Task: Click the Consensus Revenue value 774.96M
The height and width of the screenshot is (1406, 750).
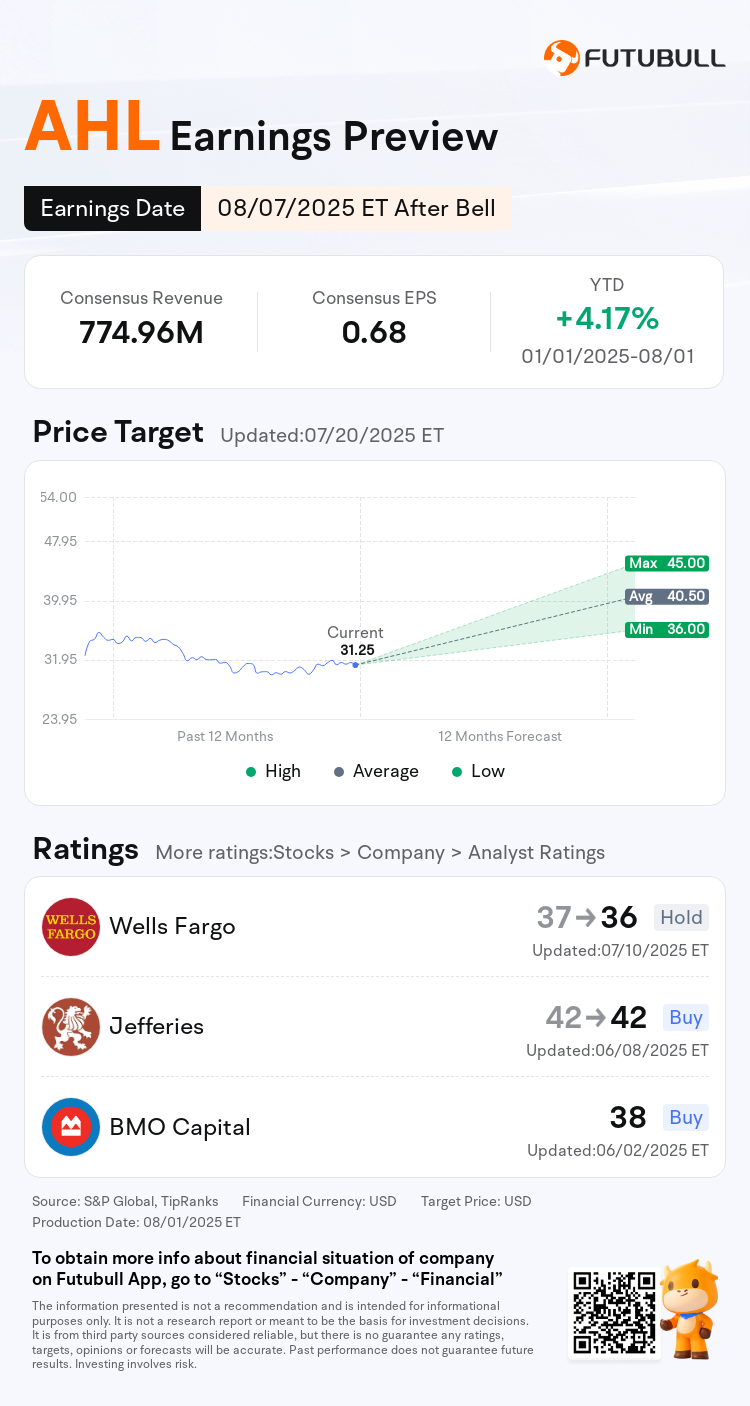Action: [x=141, y=332]
